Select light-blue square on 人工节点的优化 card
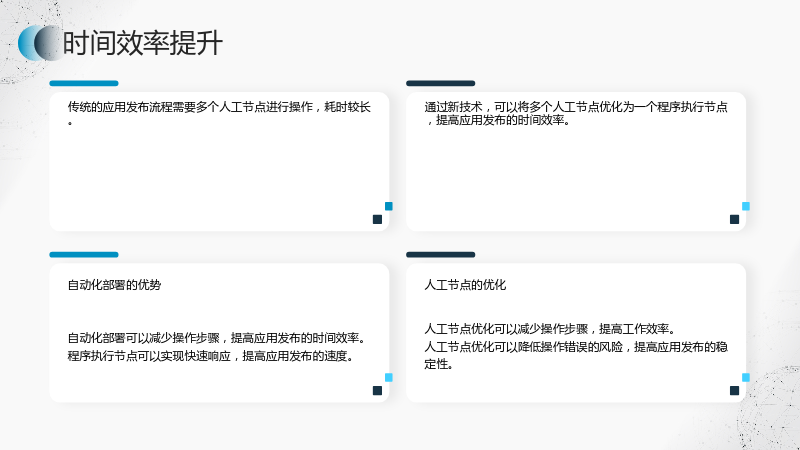 (x=746, y=378)
